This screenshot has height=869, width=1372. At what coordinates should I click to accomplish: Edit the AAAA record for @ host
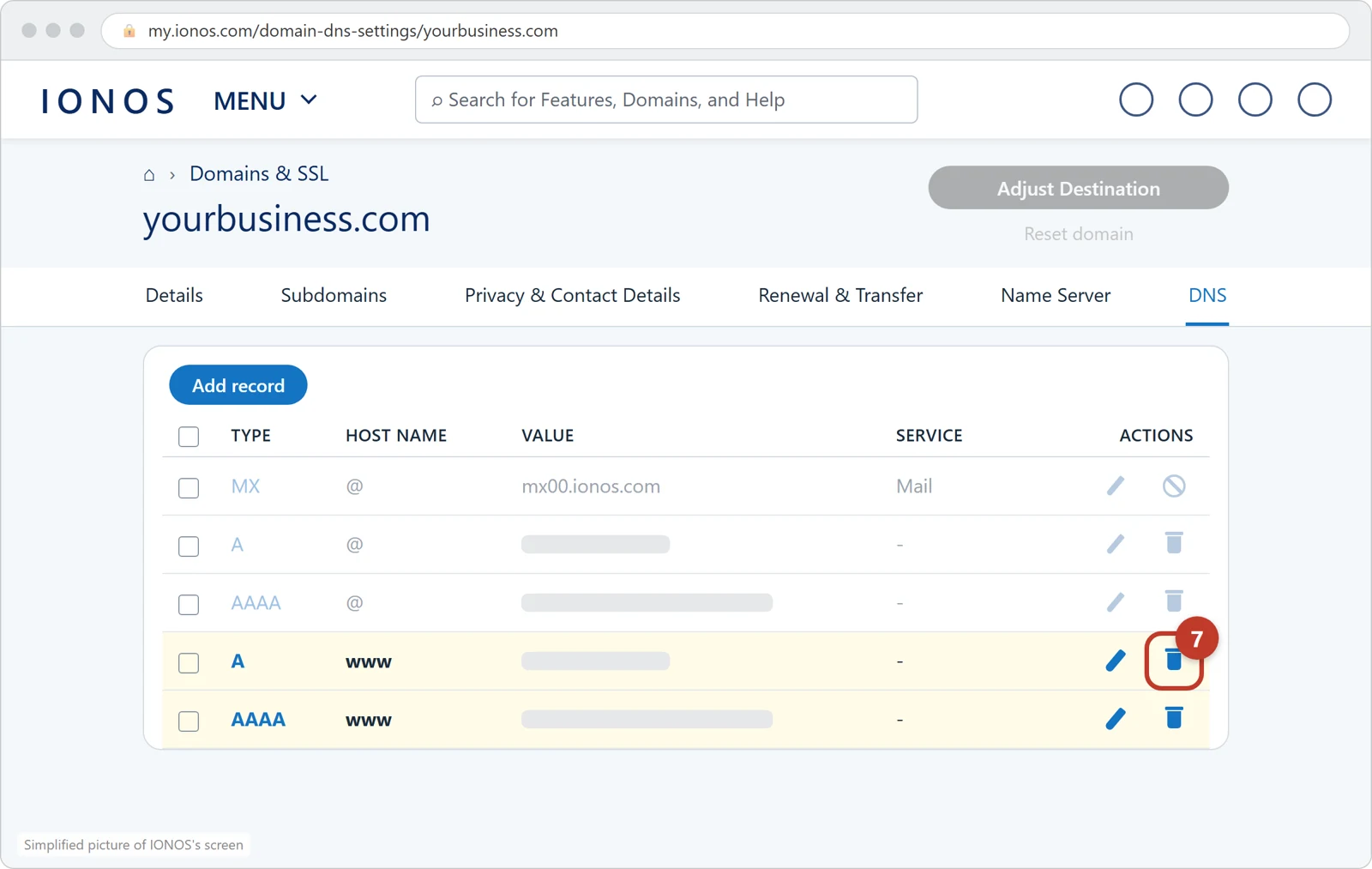tap(1115, 602)
